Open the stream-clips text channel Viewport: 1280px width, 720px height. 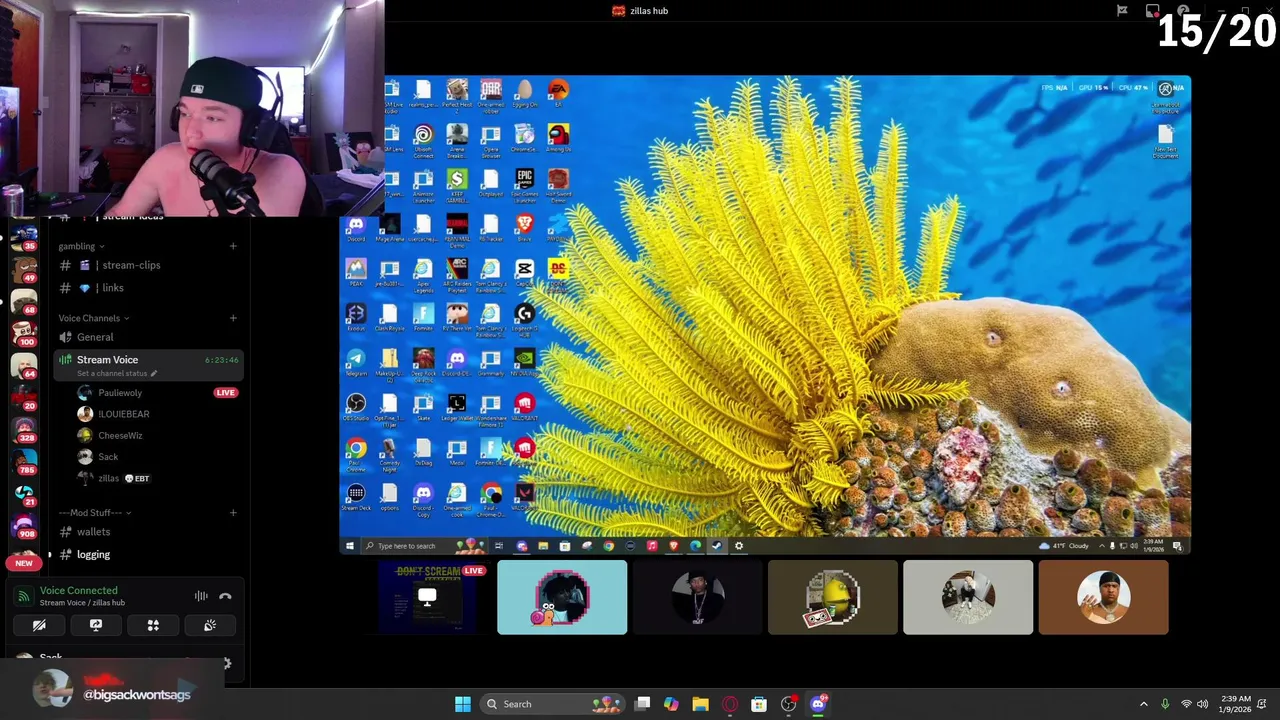pyautogui.click(x=148, y=265)
